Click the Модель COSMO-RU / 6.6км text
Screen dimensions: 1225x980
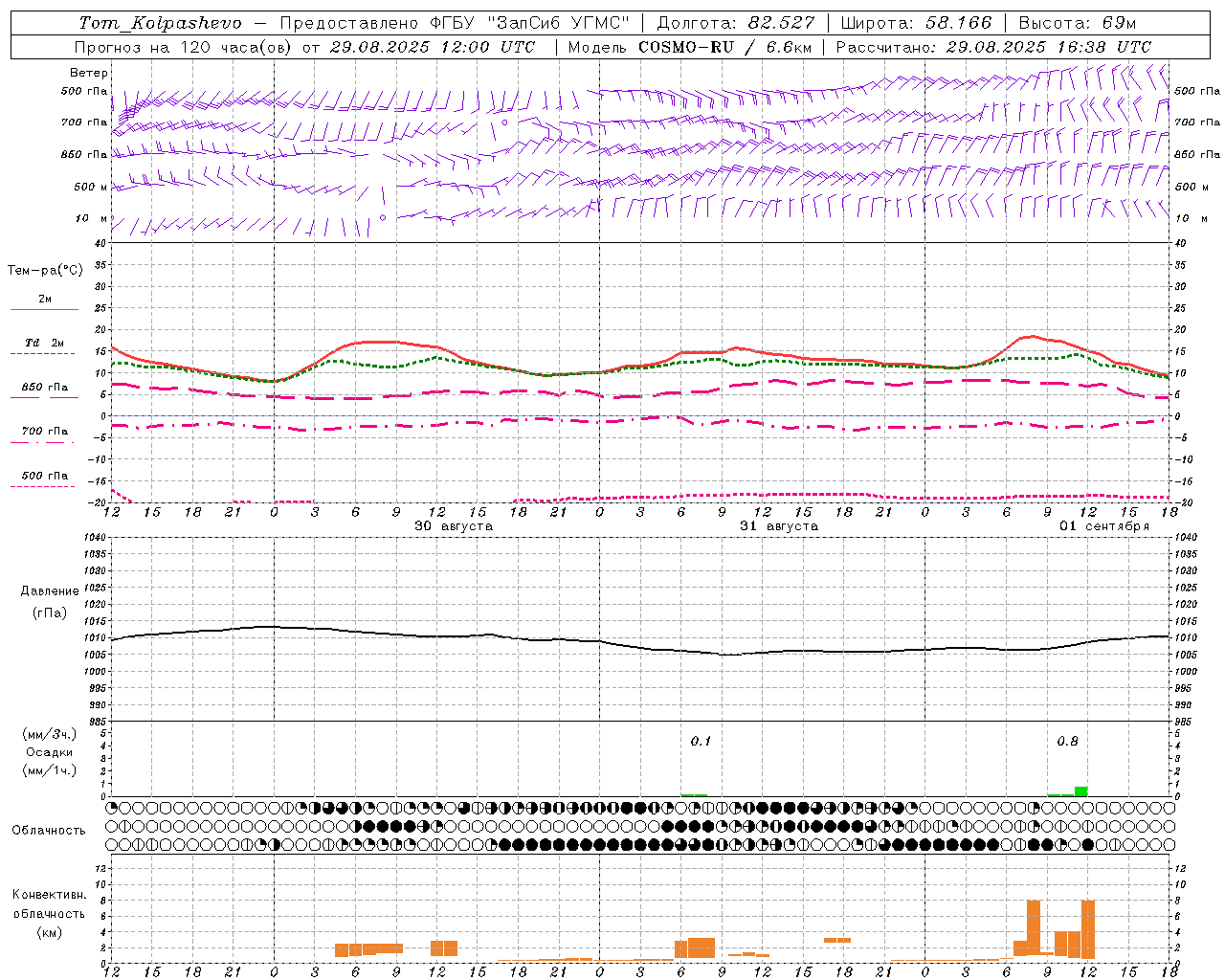point(689,47)
